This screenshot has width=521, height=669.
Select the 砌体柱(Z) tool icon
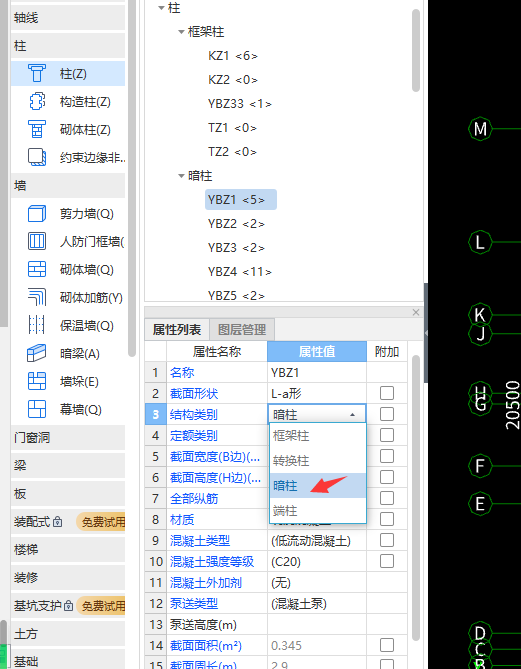coord(37,129)
